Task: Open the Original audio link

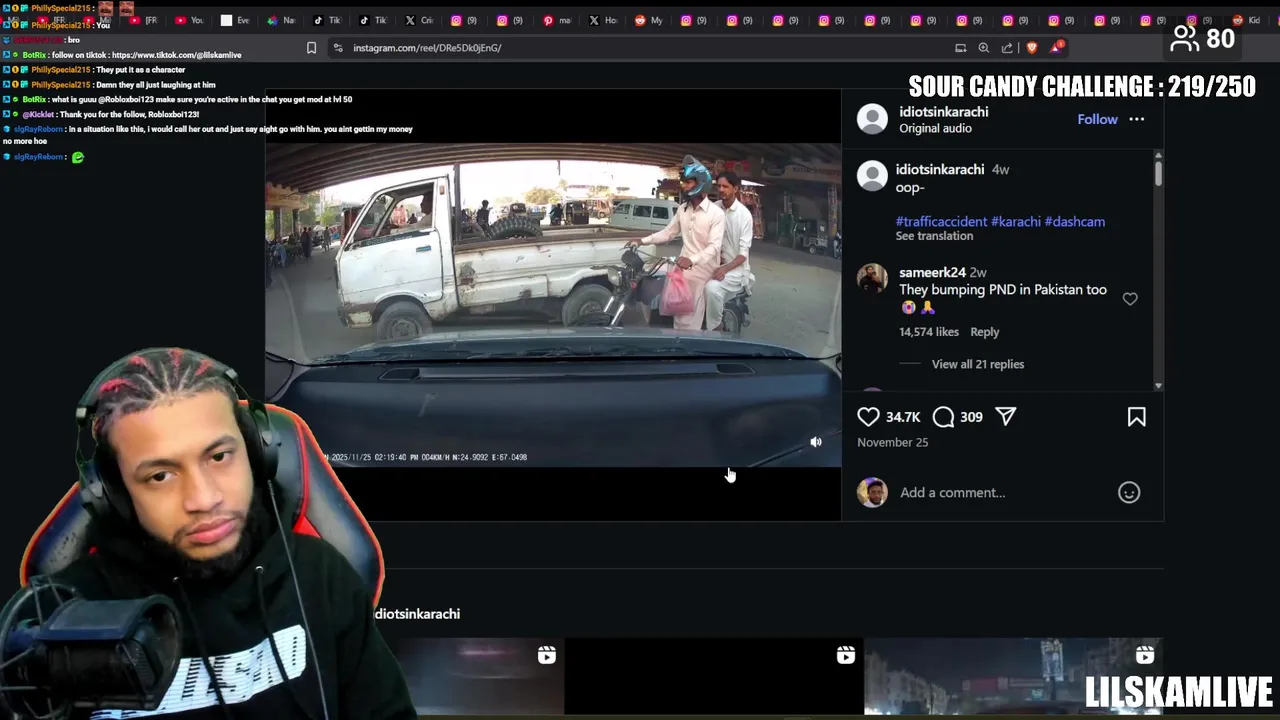Action: (x=935, y=128)
